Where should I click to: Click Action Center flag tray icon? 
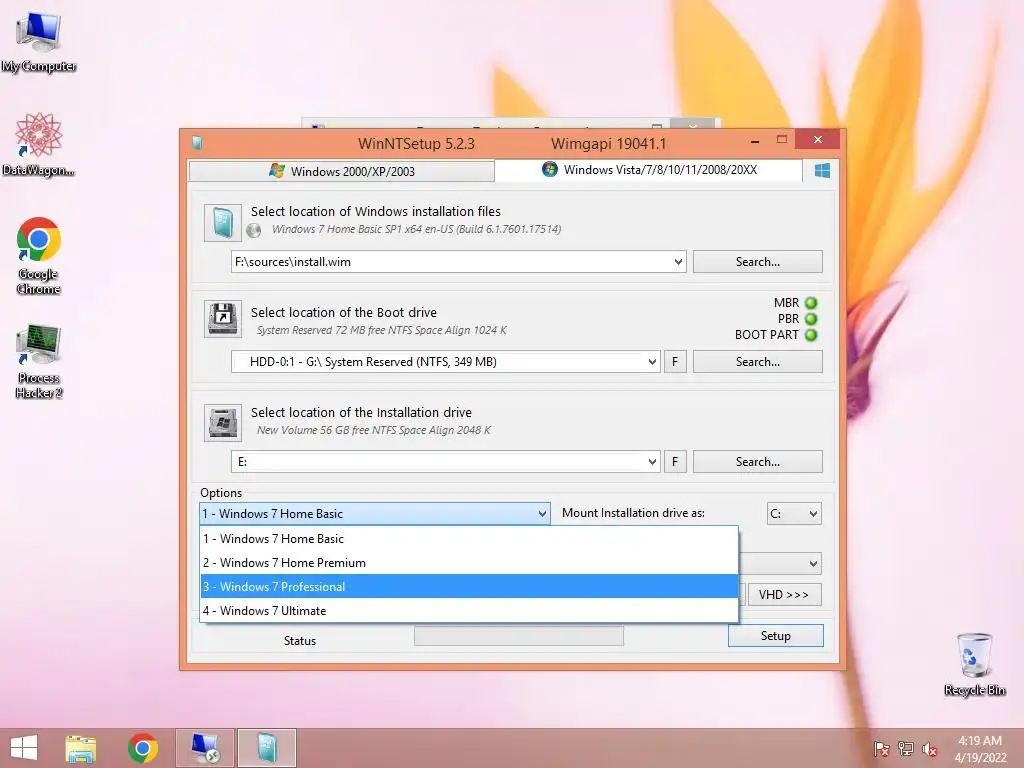click(881, 749)
